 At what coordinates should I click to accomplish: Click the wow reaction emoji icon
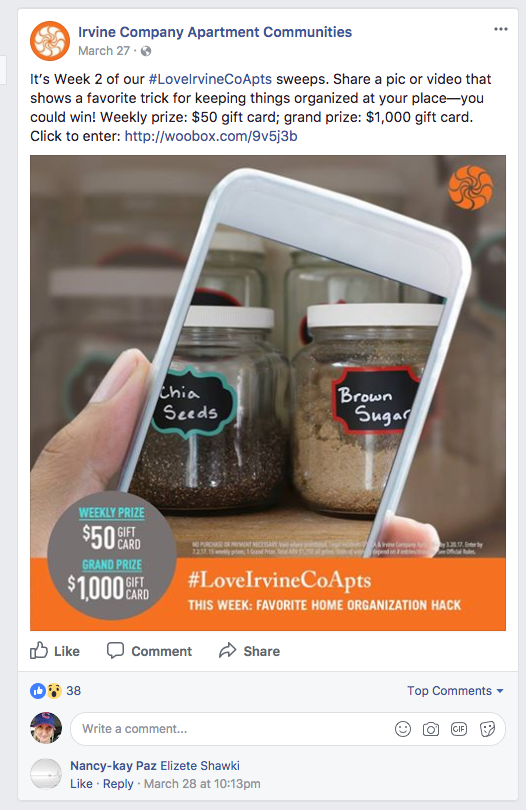(54, 691)
